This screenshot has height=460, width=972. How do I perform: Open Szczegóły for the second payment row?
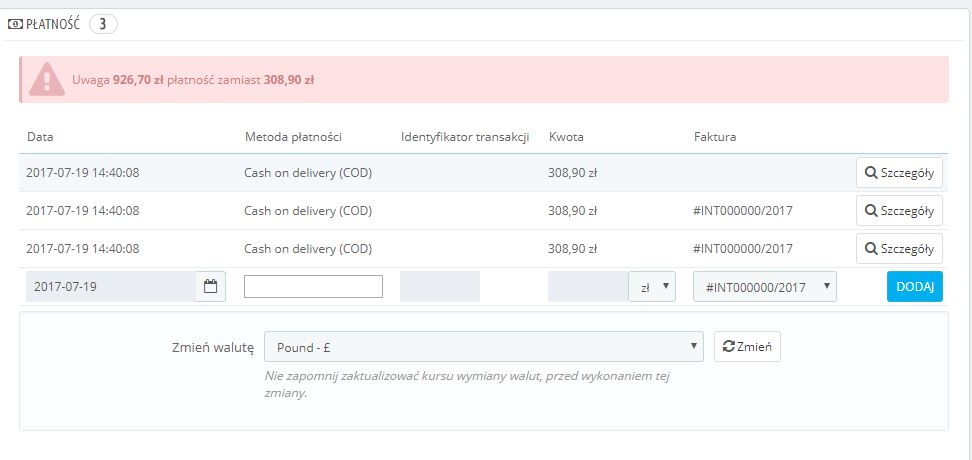899,211
